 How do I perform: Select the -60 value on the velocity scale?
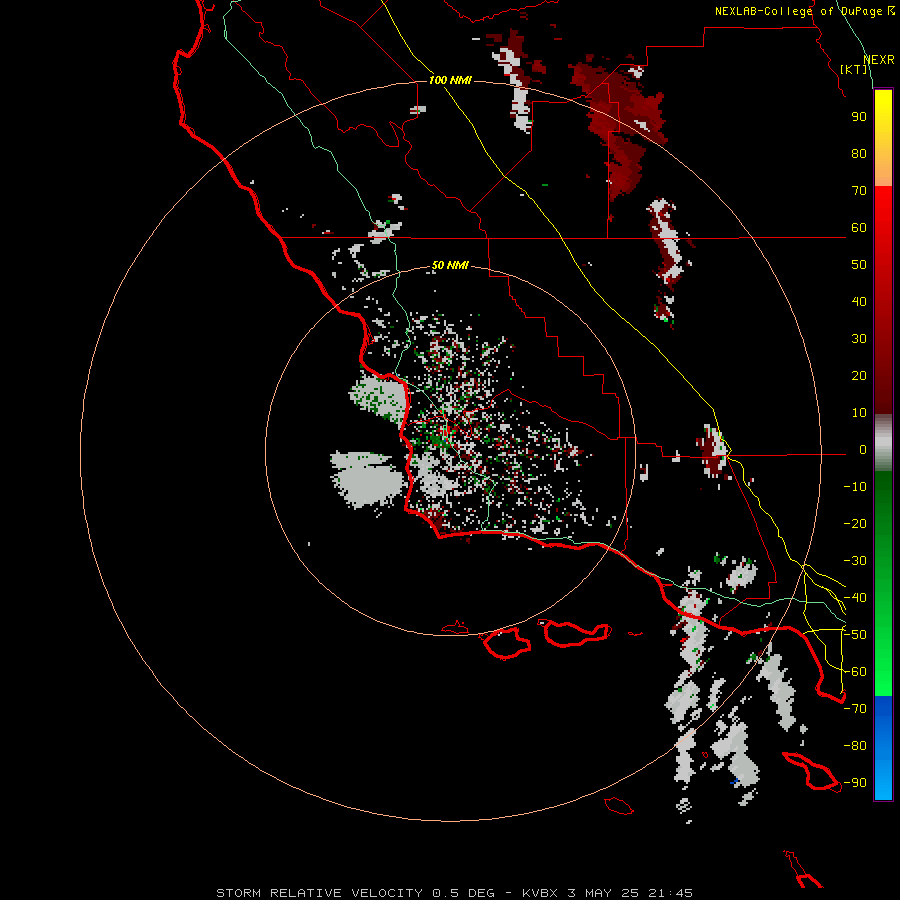(x=855, y=672)
